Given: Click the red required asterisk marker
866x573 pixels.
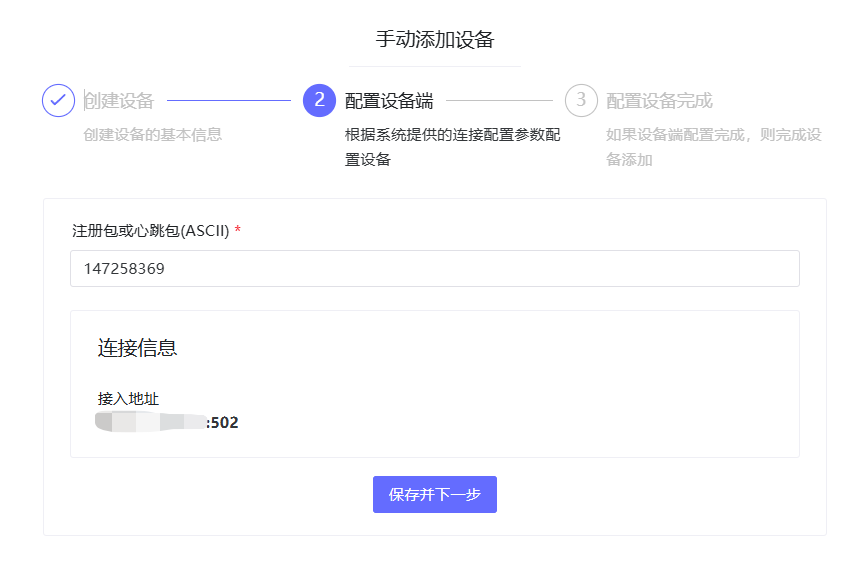Looking at the screenshot, I should (238, 231).
